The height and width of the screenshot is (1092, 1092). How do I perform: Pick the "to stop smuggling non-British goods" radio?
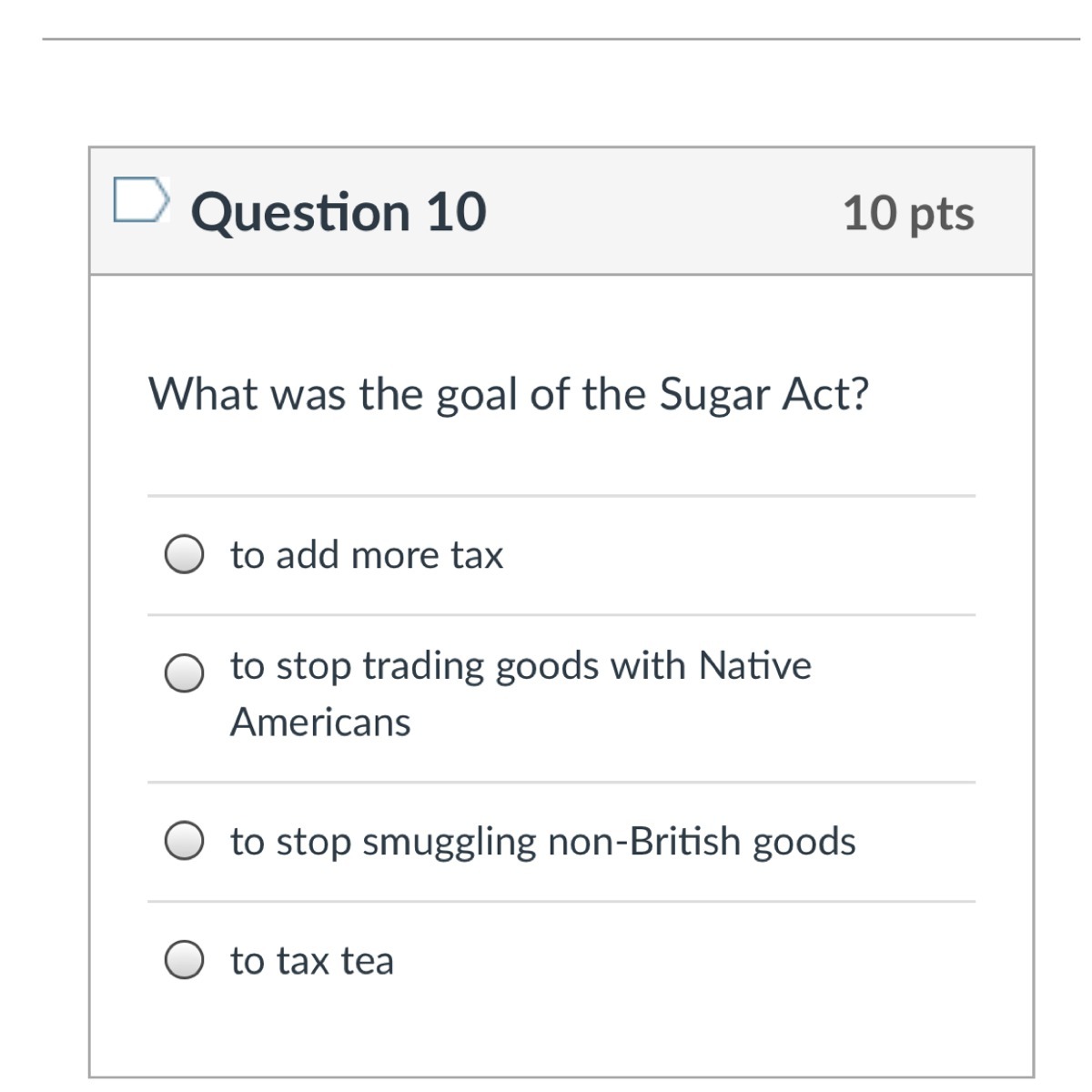(x=184, y=841)
